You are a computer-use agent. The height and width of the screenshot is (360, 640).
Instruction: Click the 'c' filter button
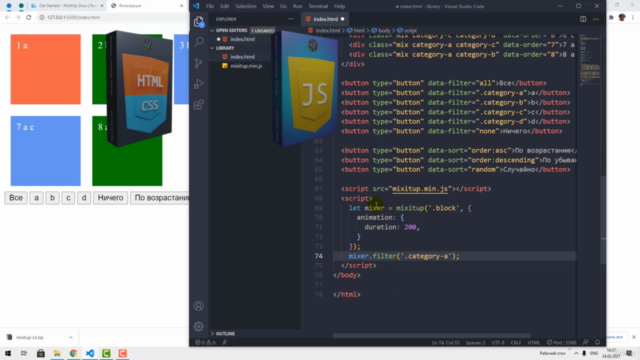pos(68,198)
